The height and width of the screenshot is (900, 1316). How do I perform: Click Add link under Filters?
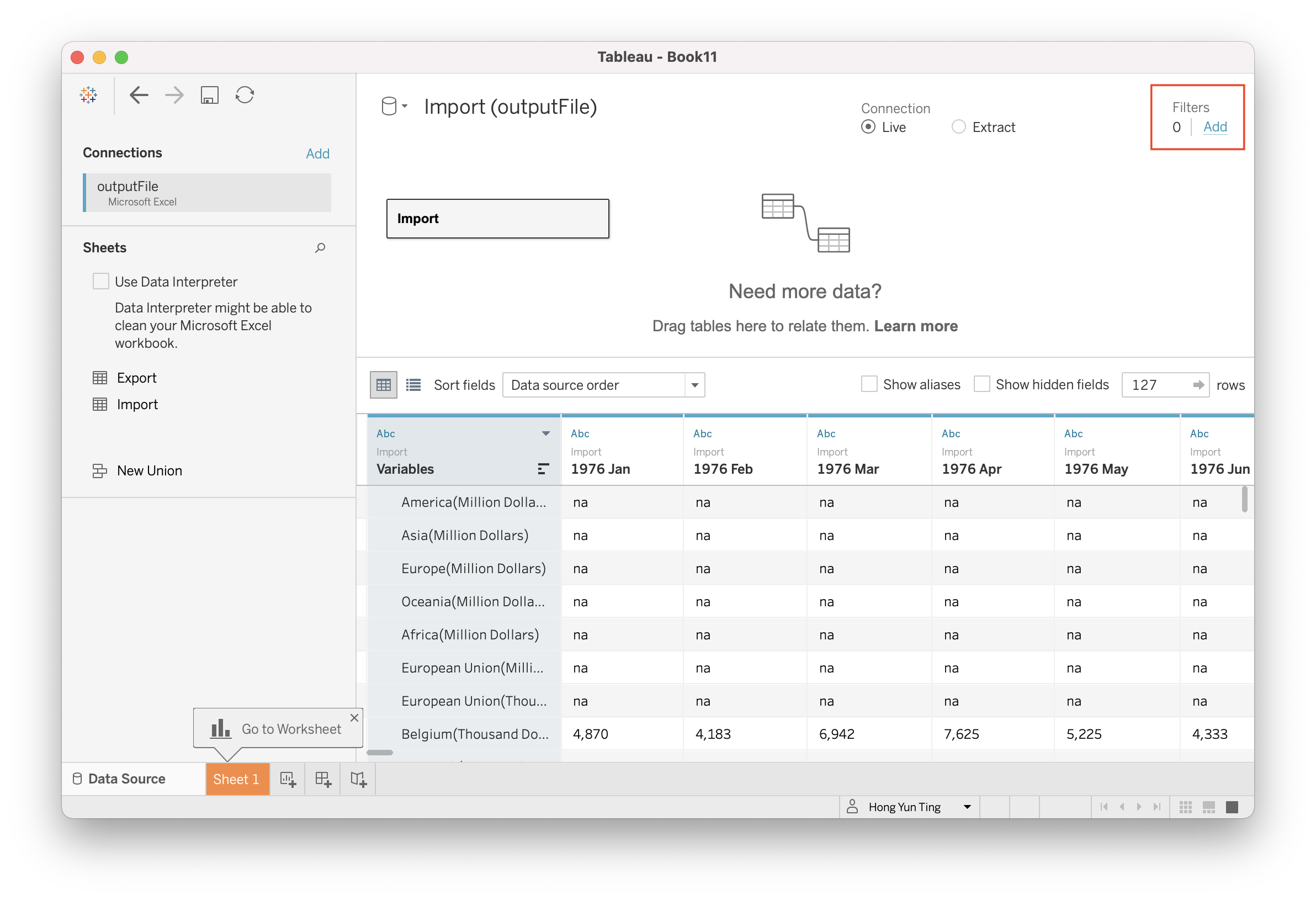point(1214,127)
